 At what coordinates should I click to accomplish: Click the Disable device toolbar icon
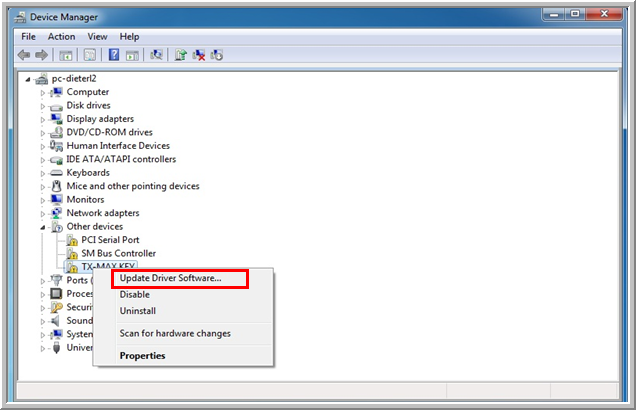(x=217, y=55)
